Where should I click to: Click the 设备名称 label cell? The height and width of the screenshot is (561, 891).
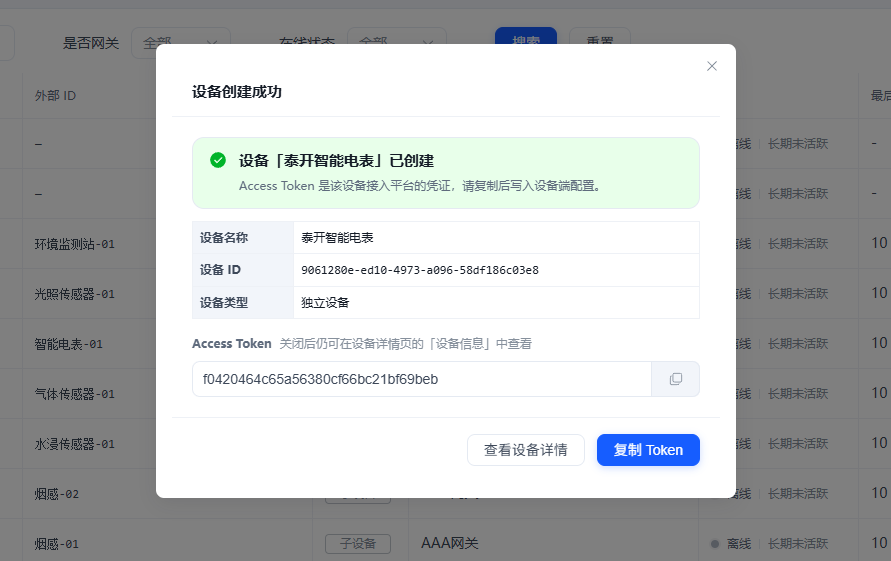[243, 238]
